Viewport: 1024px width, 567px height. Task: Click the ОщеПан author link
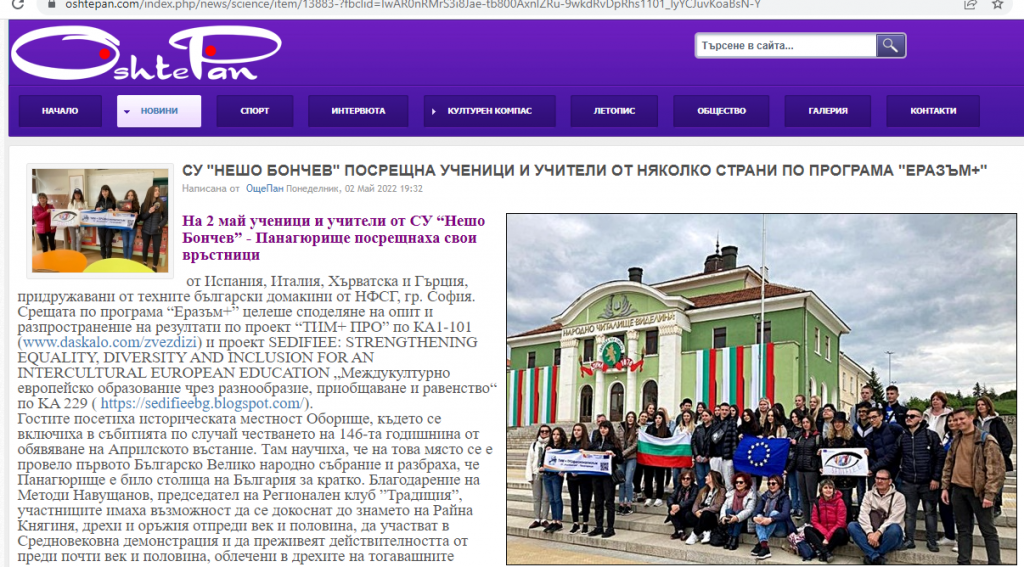264,189
